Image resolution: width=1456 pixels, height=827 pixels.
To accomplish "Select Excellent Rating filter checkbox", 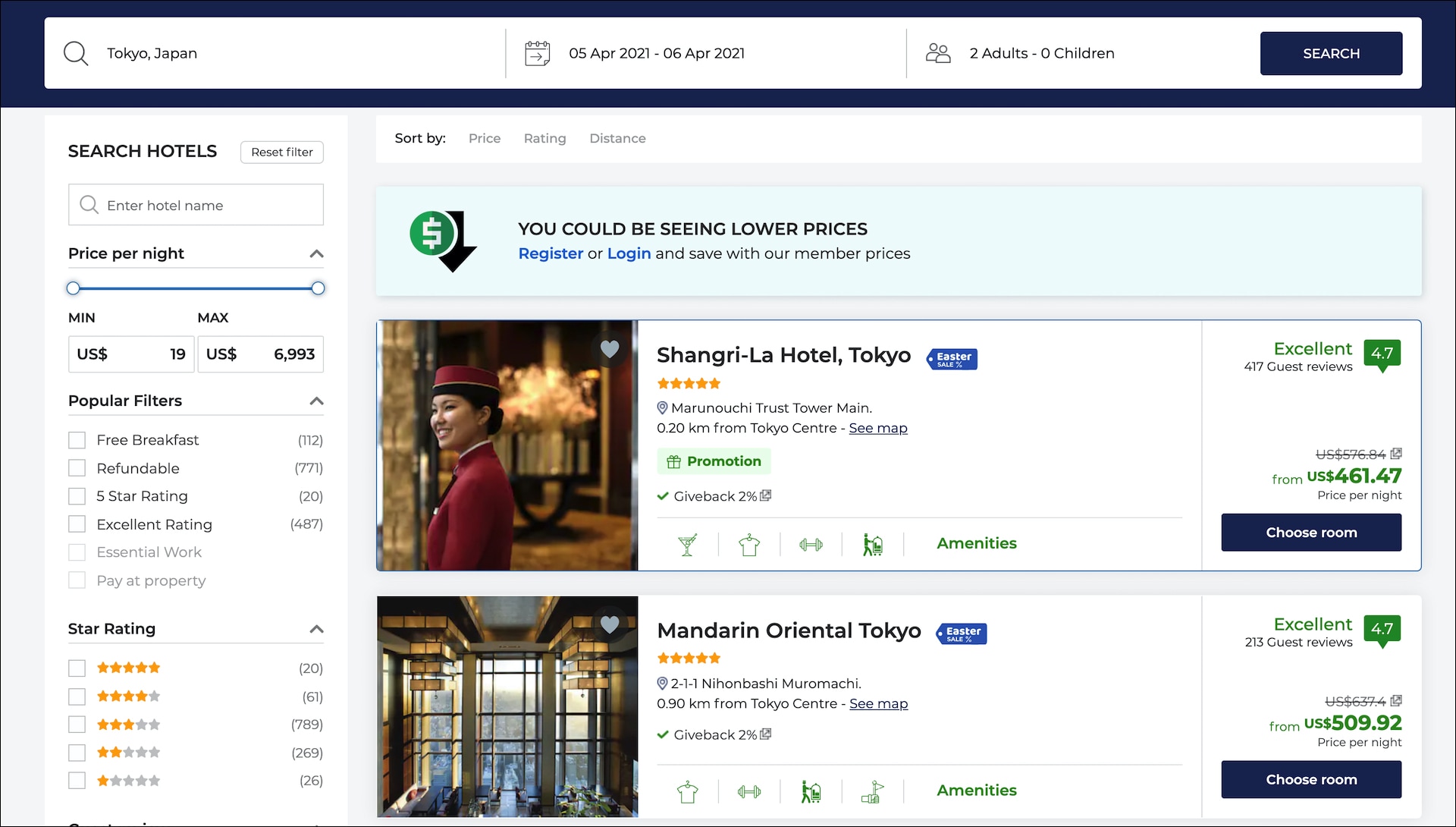I will [77, 524].
